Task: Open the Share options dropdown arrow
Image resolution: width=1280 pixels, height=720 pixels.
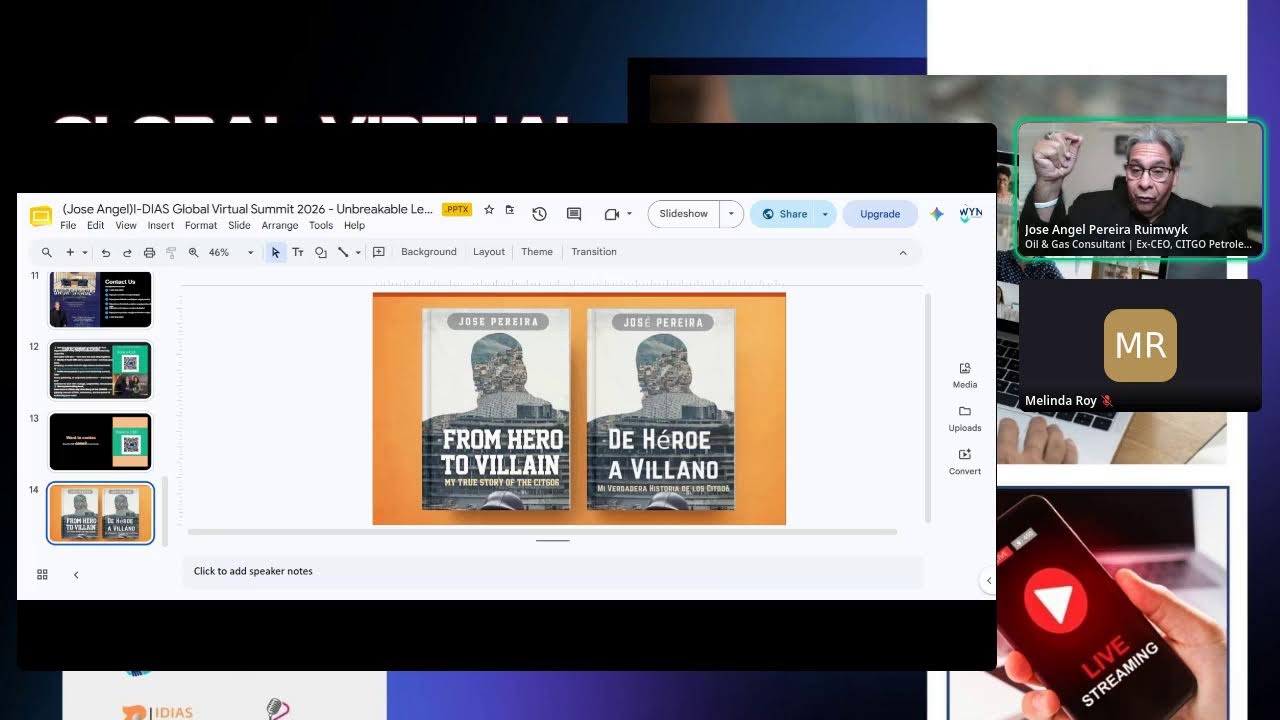Action: click(x=825, y=214)
